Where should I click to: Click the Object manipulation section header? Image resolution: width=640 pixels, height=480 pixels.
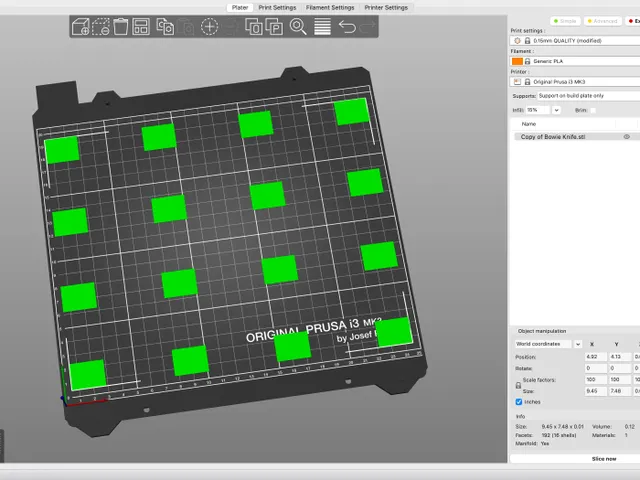coord(542,331)
